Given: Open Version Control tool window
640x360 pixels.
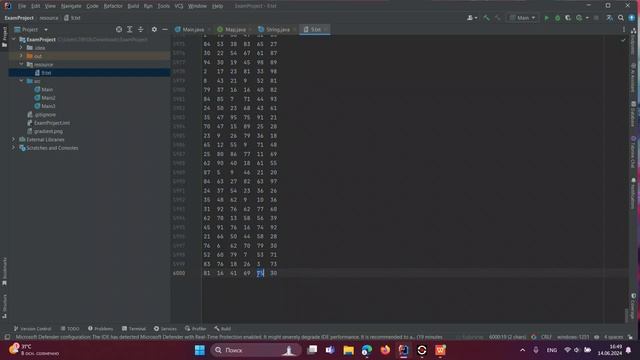Looking at the screenshot, I should tap(32, 329).
